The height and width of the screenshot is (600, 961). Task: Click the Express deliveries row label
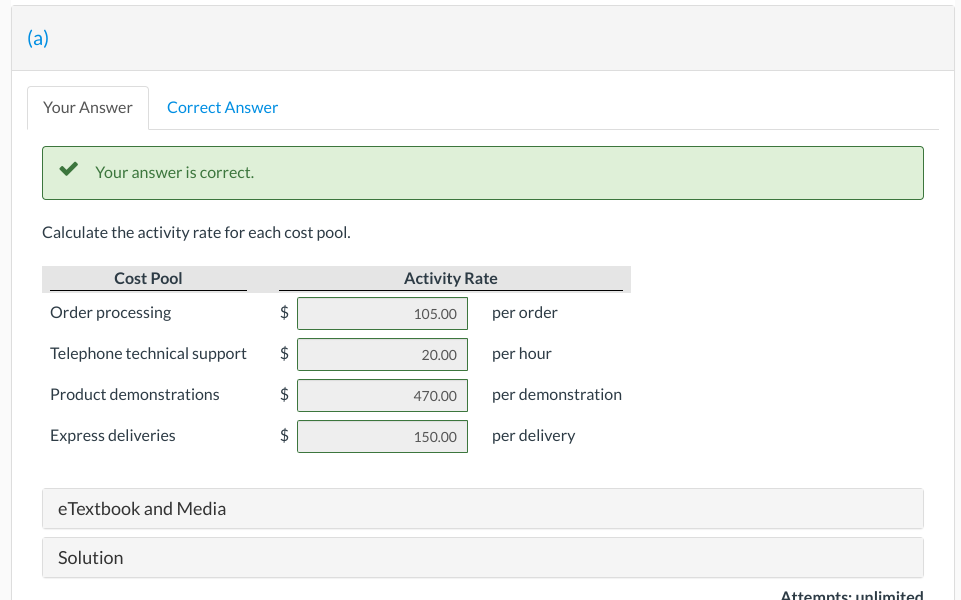pyautogui.click(x=112, y=436)
